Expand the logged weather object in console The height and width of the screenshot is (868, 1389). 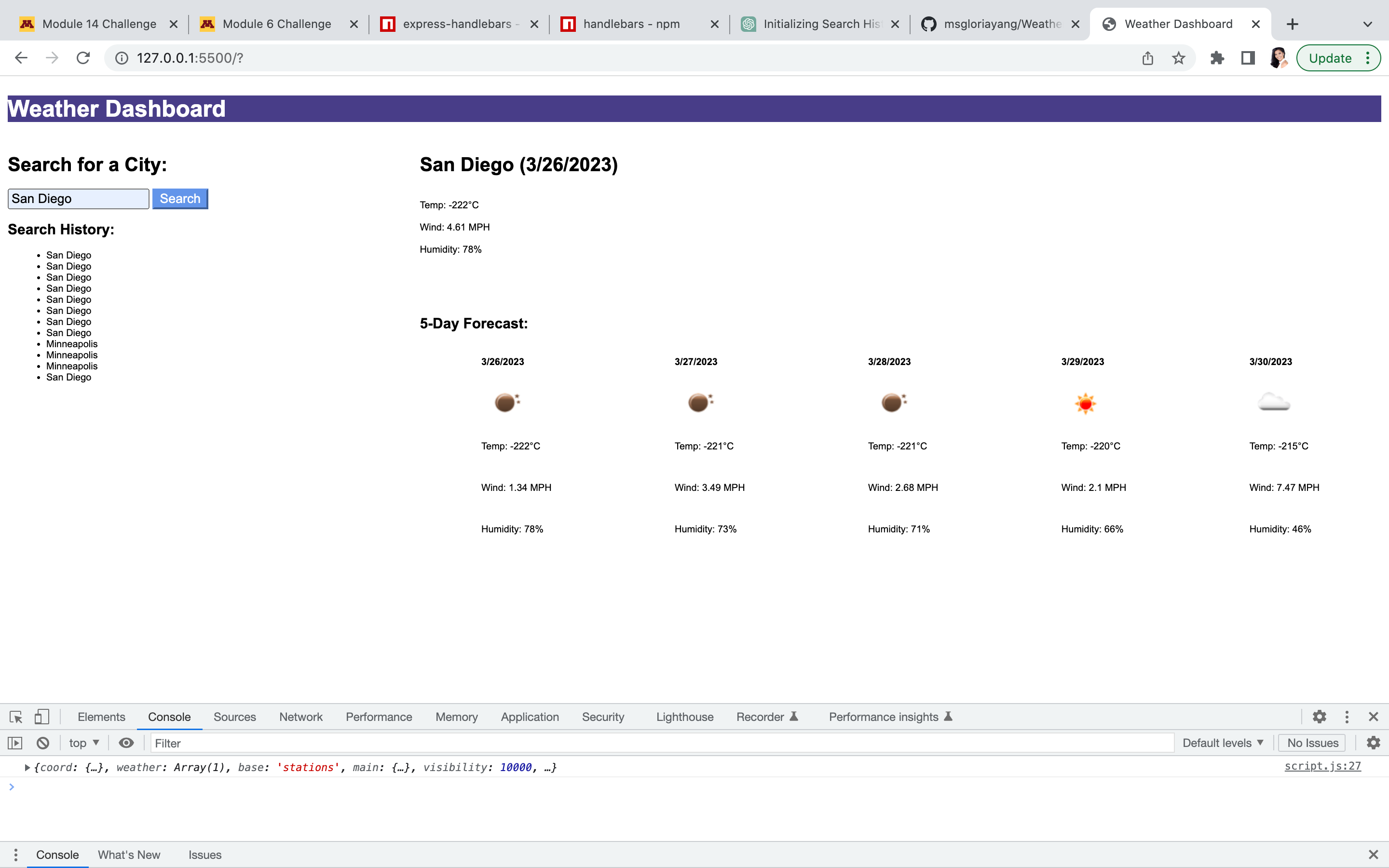pos(27,767)
